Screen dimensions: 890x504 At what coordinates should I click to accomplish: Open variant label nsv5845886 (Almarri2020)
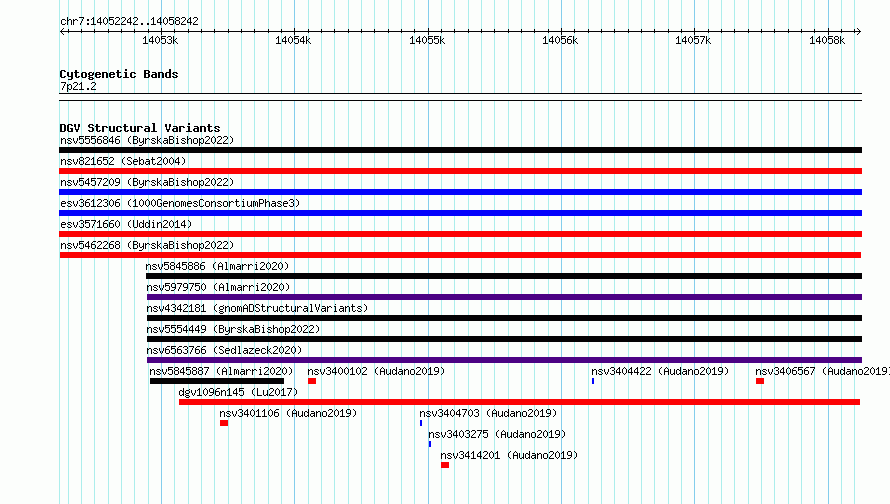(x=217, y=266)
